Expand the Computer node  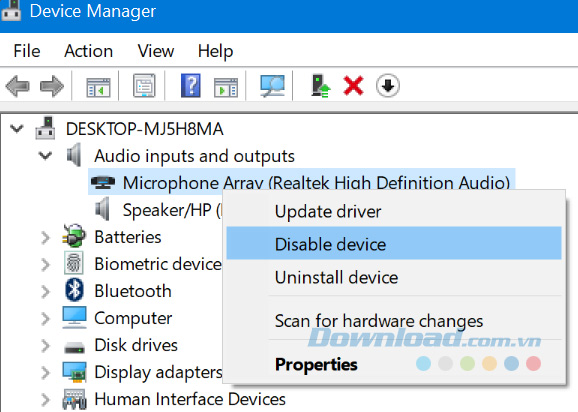point(45,319)
